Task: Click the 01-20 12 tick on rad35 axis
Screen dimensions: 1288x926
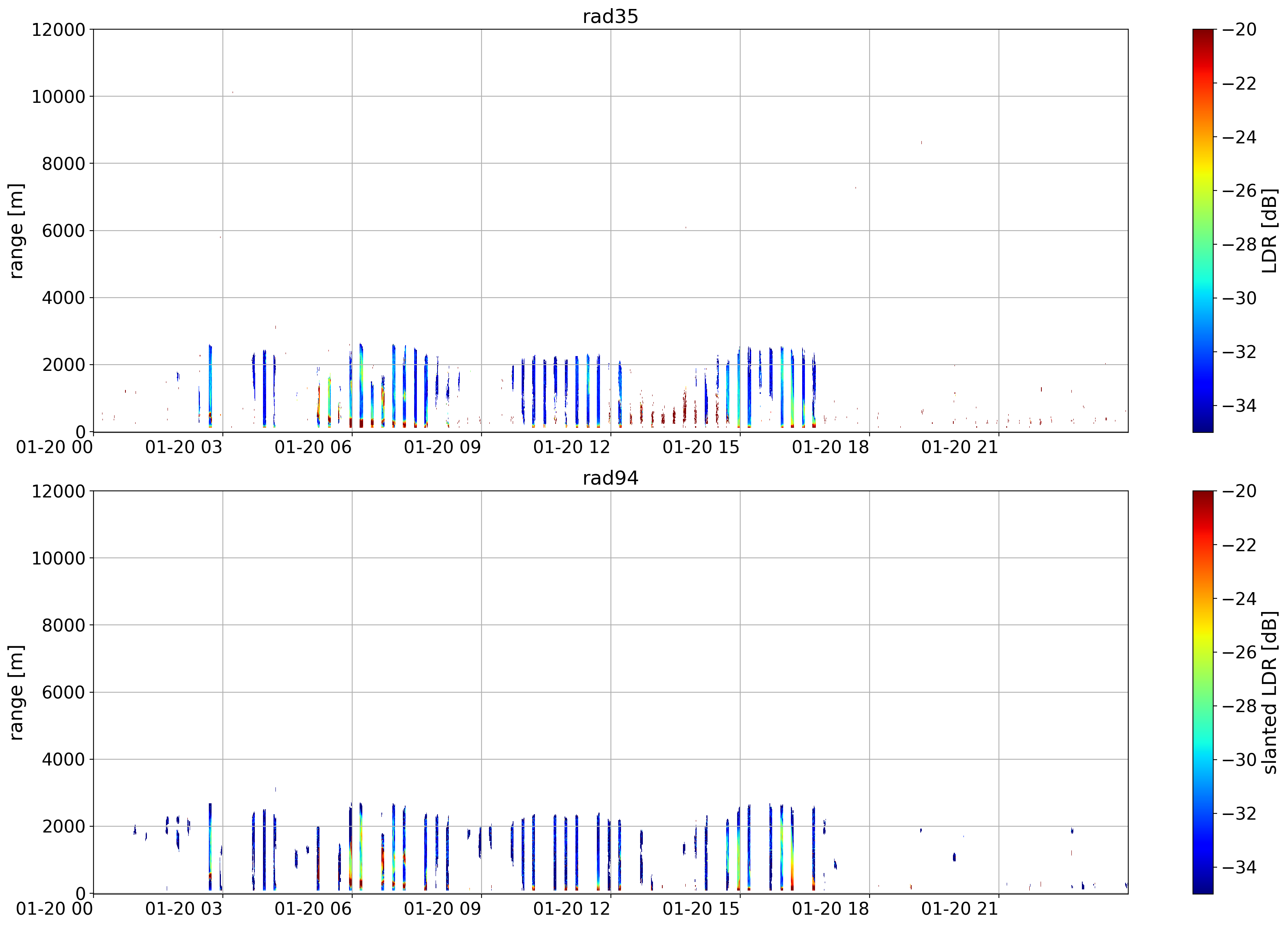Action: pos(571,447)
